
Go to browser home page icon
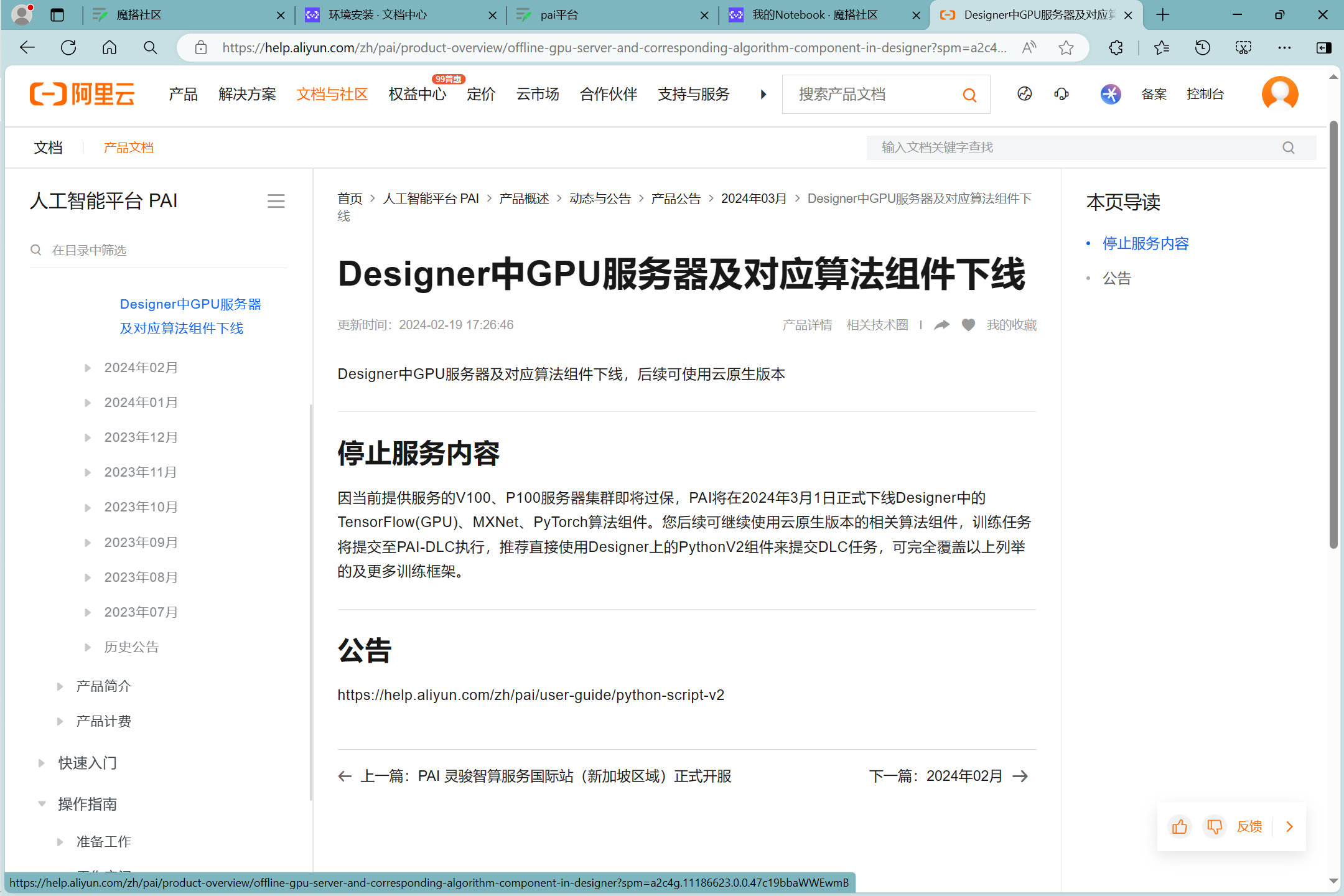(x=110, y=48)
